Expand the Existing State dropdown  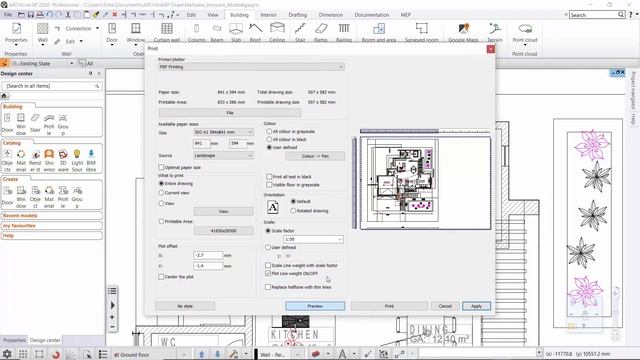point(71,63)
